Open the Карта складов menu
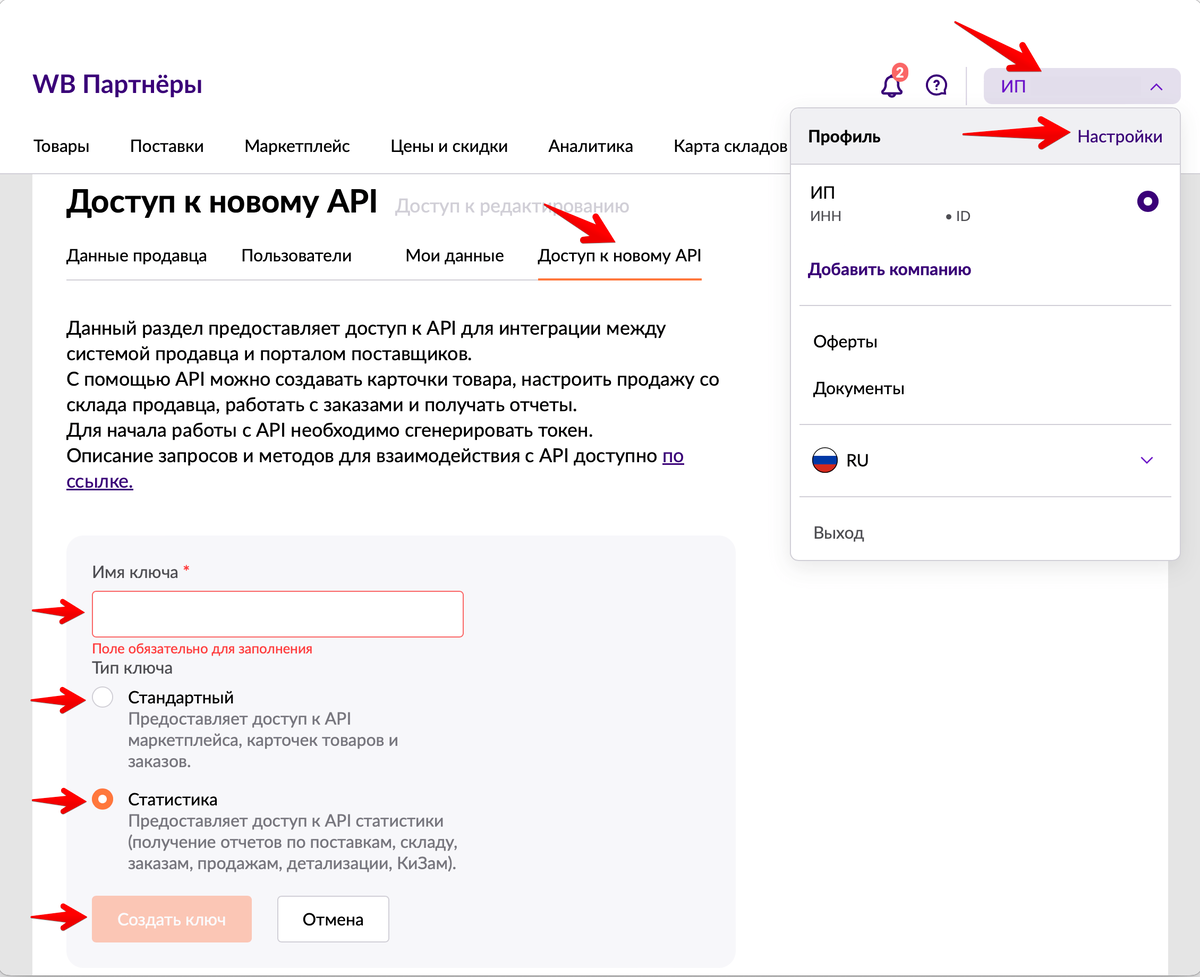Viewport: 1200px width, 977px height. 730,146
